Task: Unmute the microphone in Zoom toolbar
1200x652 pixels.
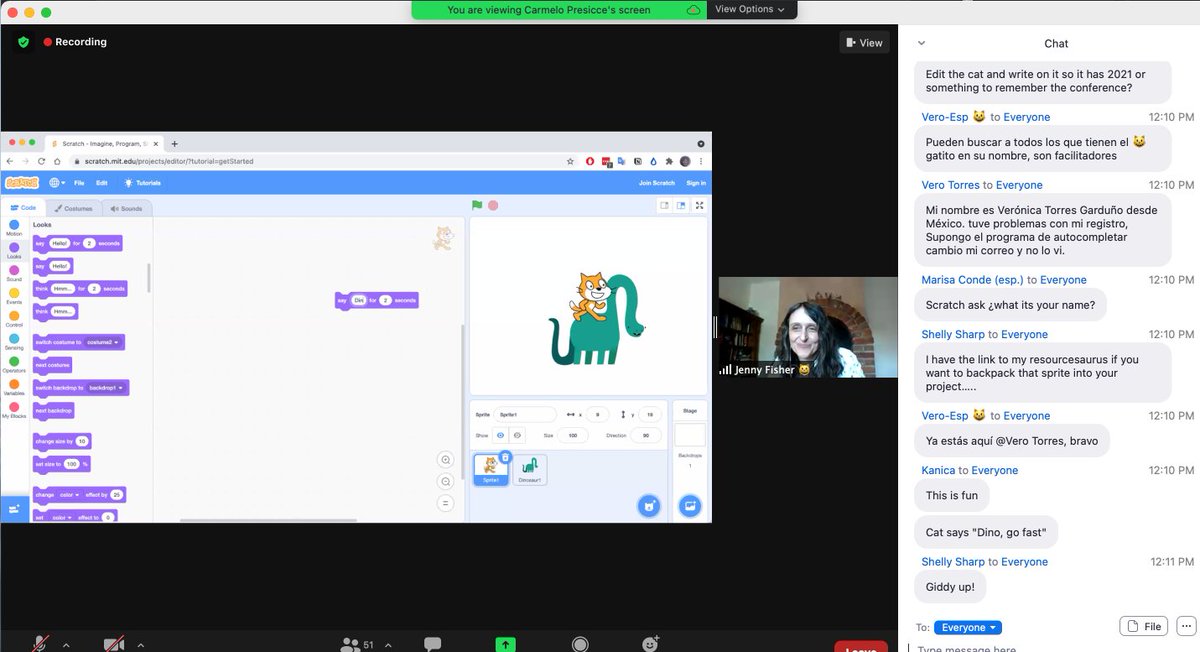Action: pos(41,644)
